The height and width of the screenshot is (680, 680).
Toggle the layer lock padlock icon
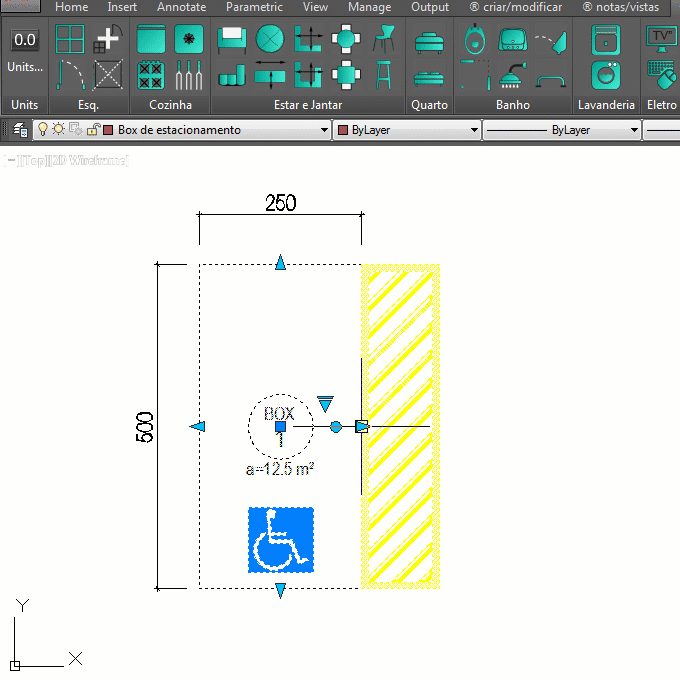(92, 130)
